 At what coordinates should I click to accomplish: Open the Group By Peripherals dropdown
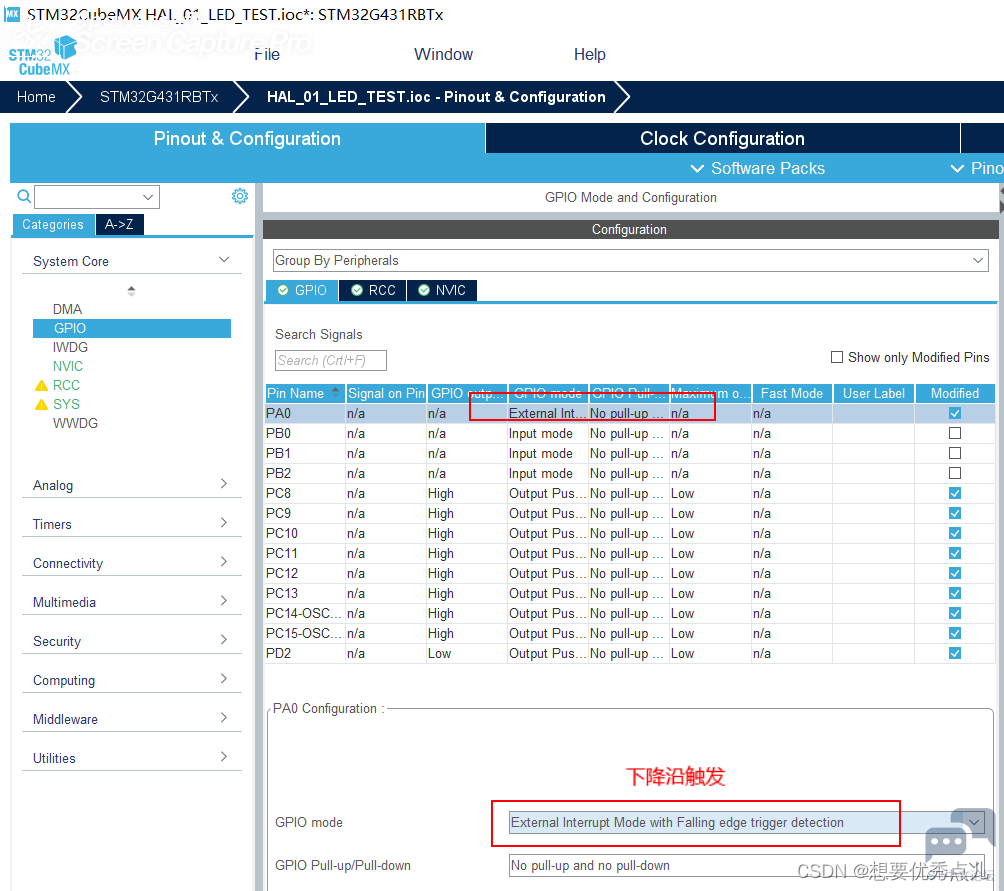631,261
